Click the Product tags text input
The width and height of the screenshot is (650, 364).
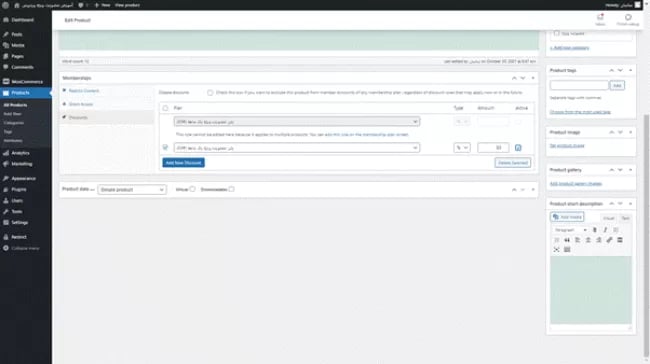coord(579,85)
